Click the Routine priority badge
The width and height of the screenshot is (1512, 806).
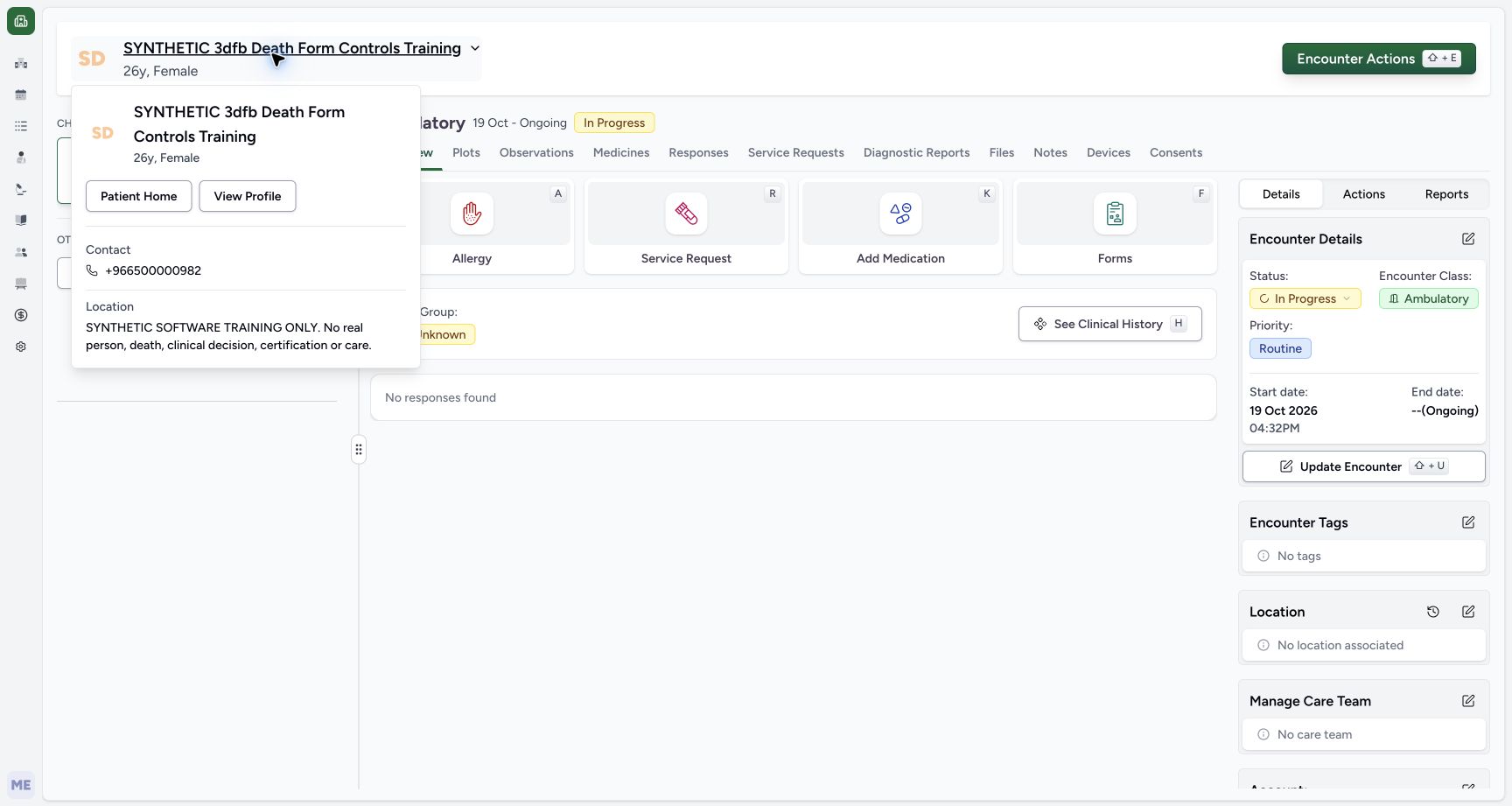pyautogui.click(x=1280, y=348)
